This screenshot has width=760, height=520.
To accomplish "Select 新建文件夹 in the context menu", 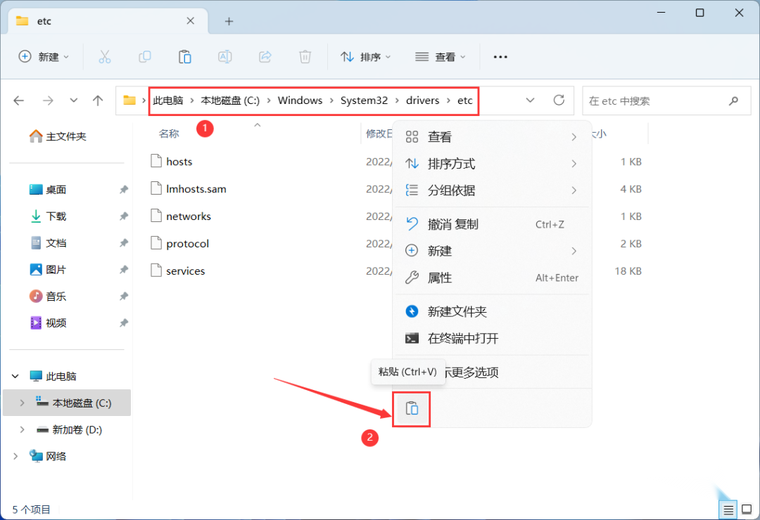I will [457, 312].
